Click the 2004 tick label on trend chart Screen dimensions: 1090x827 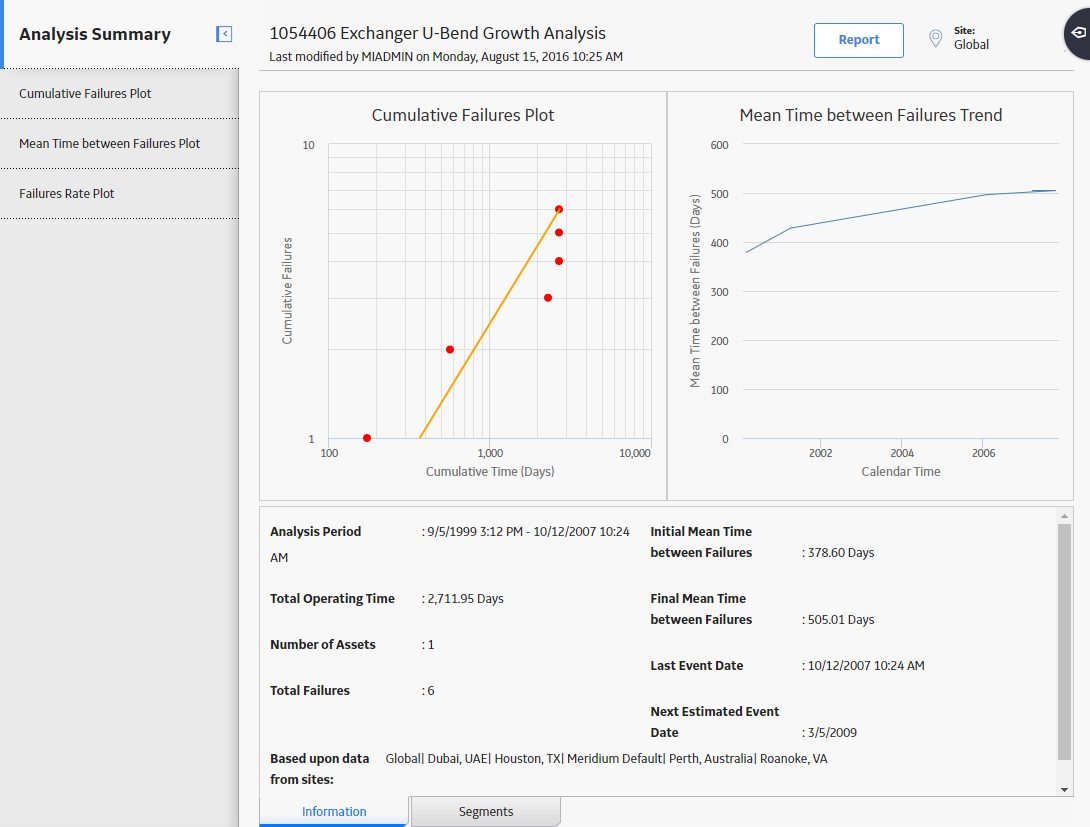[x=902, y=453]
